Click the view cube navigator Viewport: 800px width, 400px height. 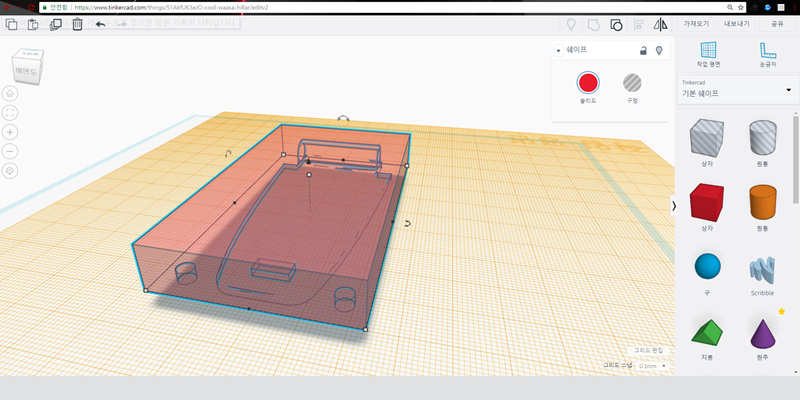point(27,65)
